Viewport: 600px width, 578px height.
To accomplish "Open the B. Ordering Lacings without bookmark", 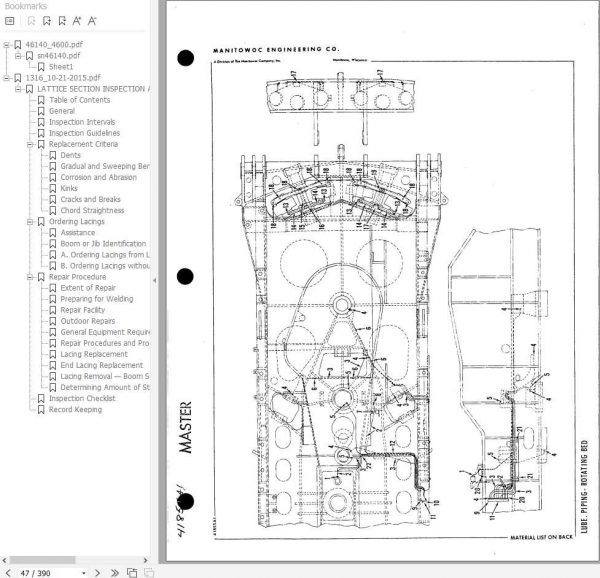I will tap(105, 266).
